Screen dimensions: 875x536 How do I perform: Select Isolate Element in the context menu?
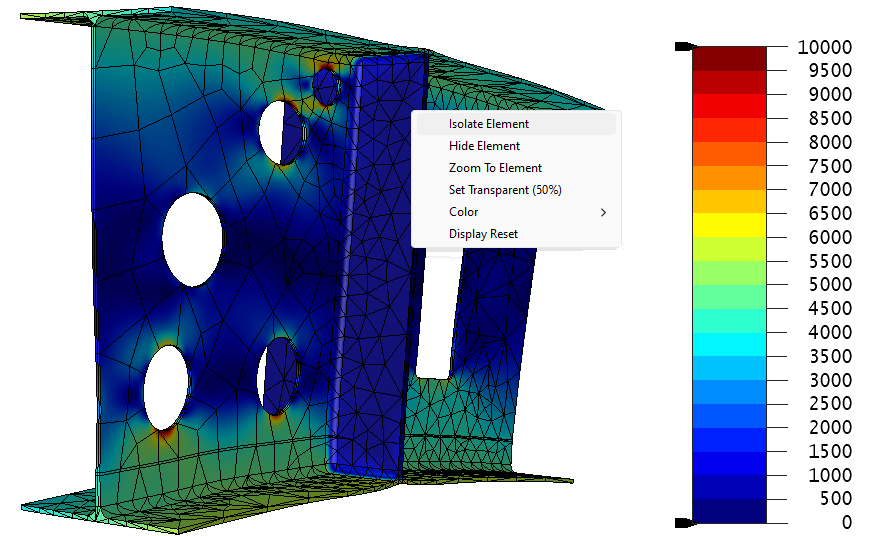click(489, 124)
